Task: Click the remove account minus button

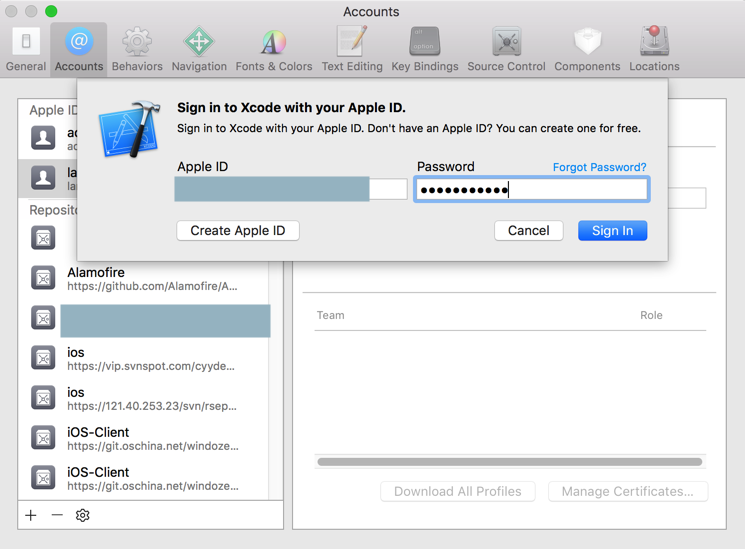Action: 57,515
